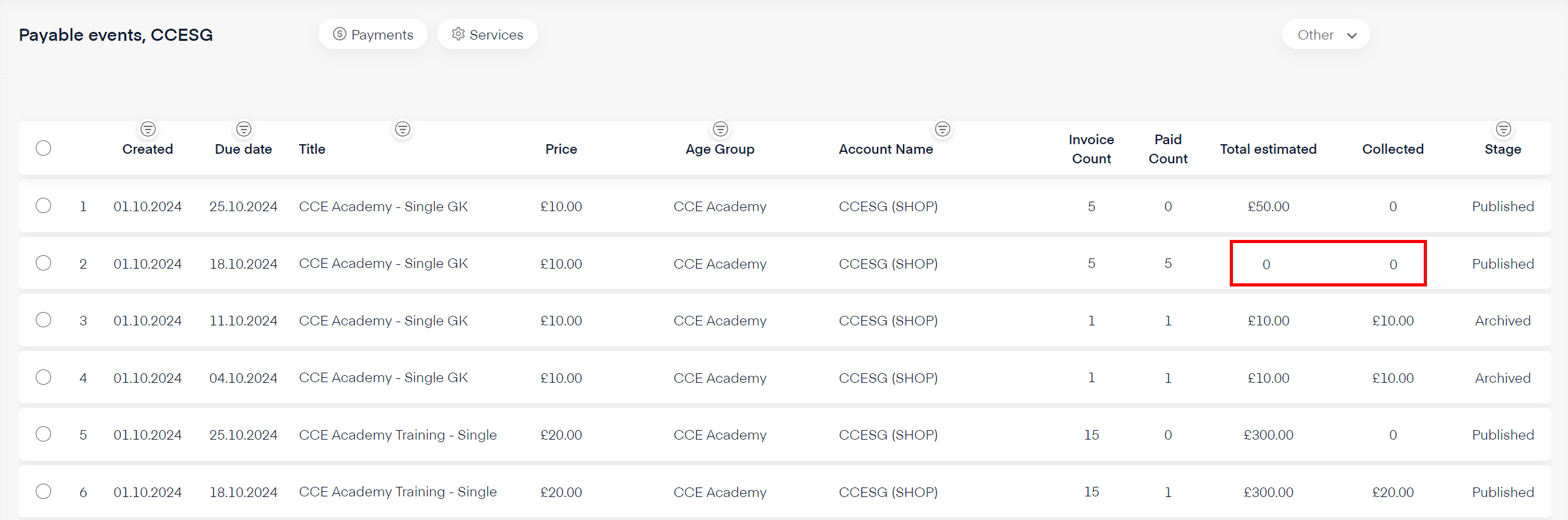The height and width of the screenshot is (520, 1568).
Task: Open the Stage column filter icon
Action: (x=1504, y=130)
